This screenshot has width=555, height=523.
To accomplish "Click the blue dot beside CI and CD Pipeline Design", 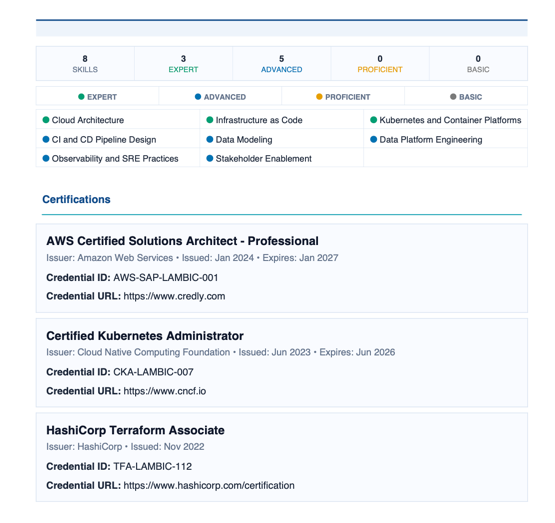I will [x=46, y=139].
